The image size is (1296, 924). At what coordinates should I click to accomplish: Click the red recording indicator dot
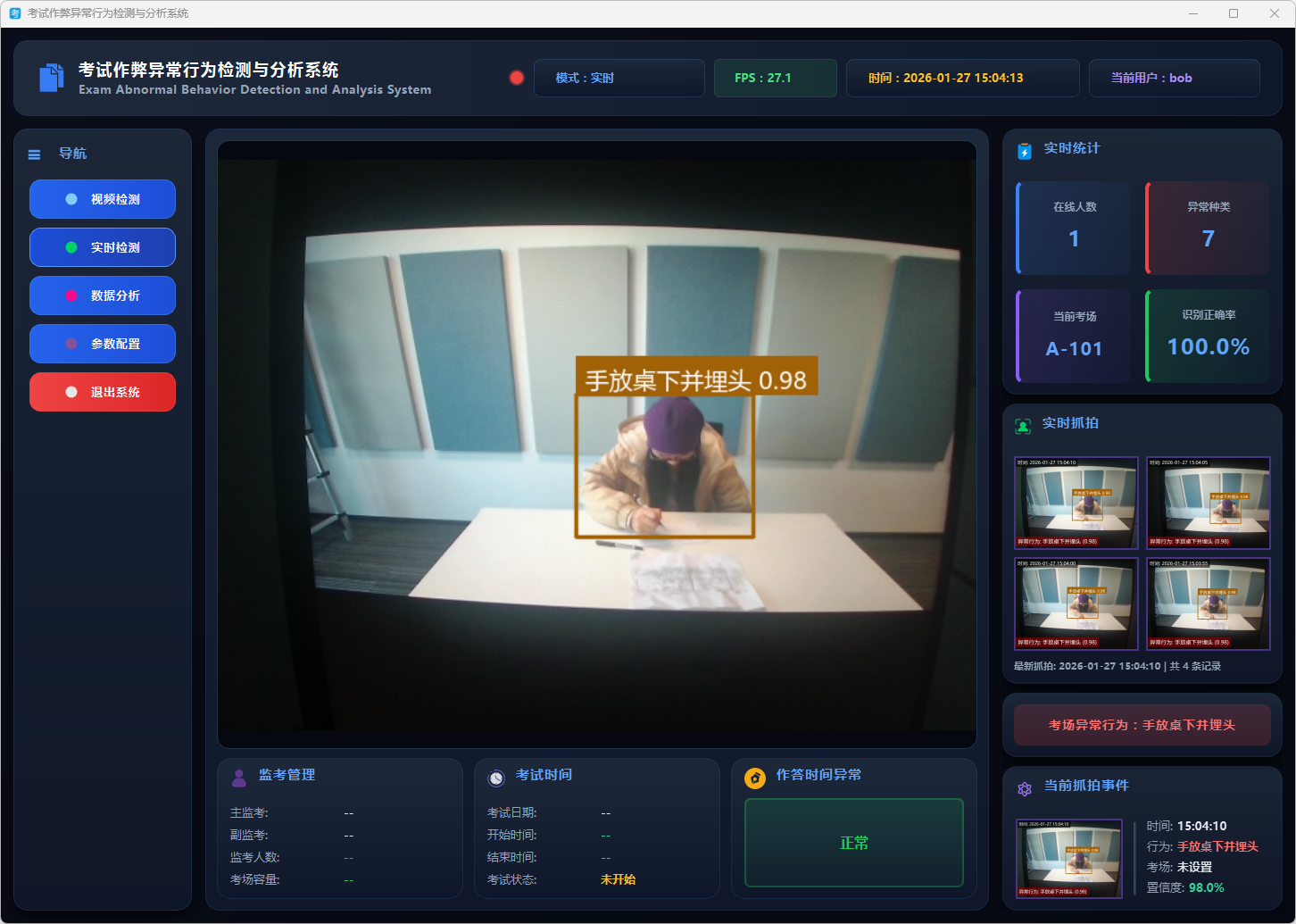(x=516, y=78)
